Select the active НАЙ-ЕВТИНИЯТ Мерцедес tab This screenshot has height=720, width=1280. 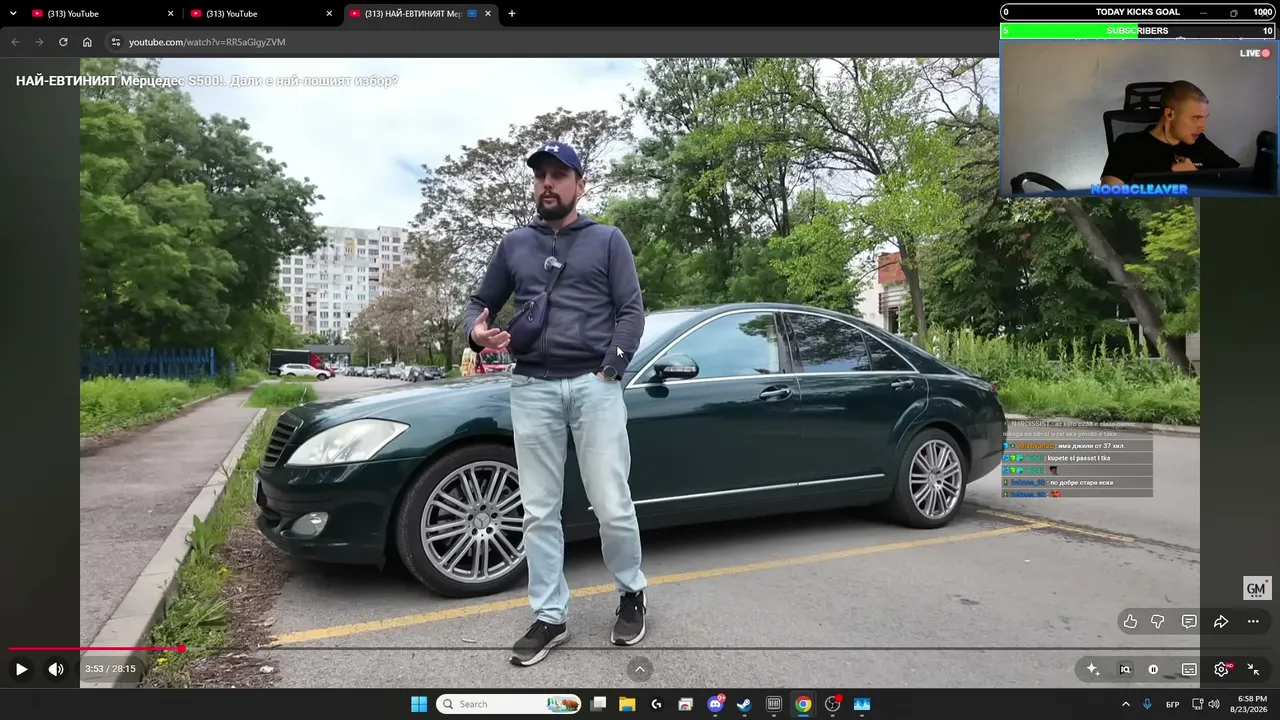pos(420,14)
